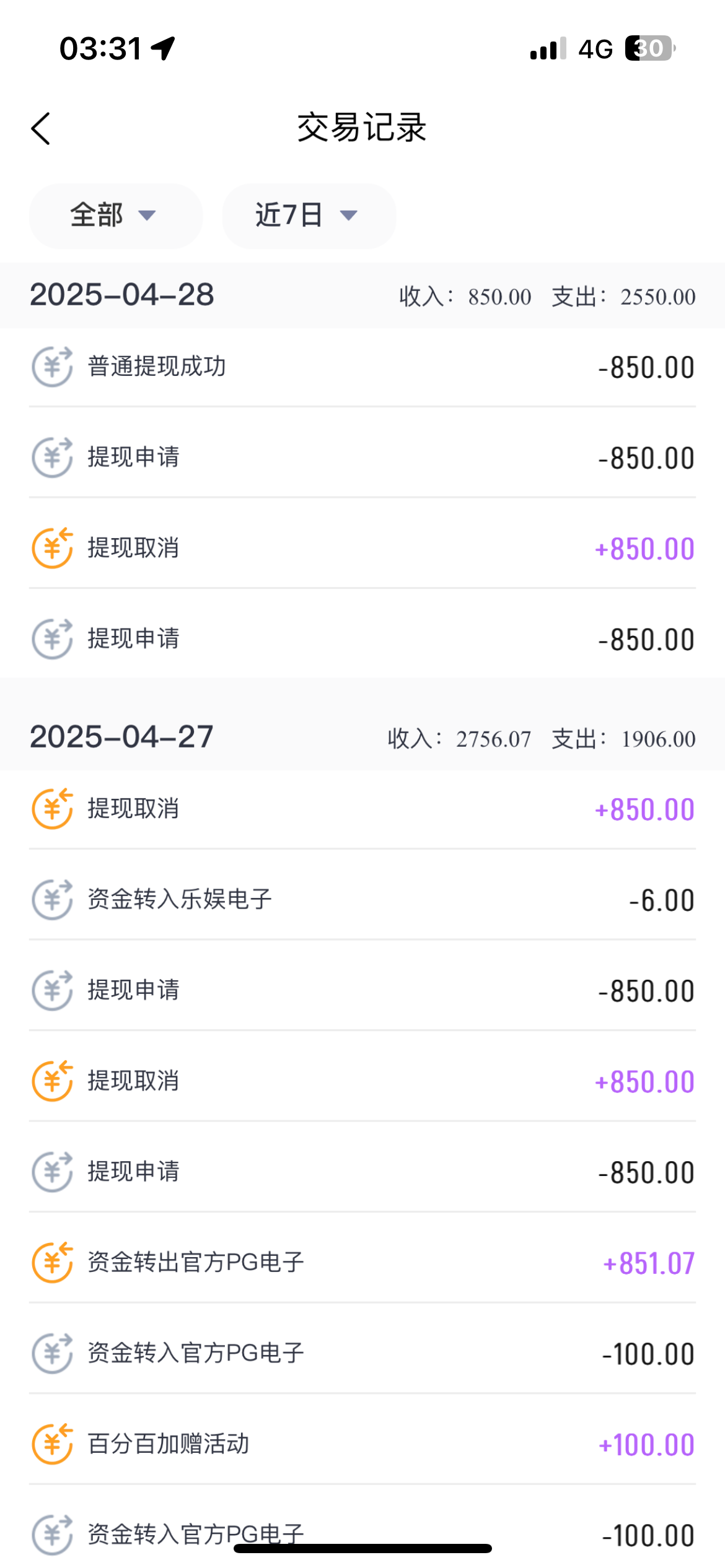Image resolution: width=725 pixels, height=1568 pixels.
Task: Open the 全部 transaction type dropdown
Action: click(x=115, y=216)
